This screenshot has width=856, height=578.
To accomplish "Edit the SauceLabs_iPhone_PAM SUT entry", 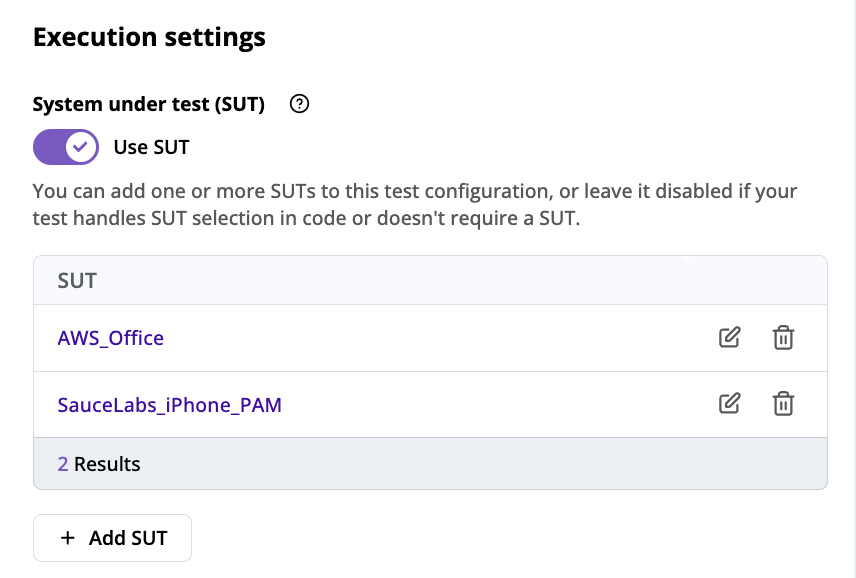I will point(729,403).
